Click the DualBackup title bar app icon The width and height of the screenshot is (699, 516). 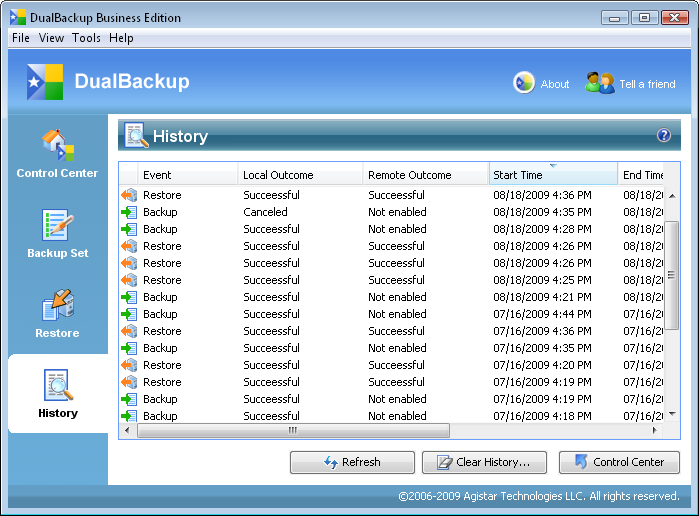(18, 17)
